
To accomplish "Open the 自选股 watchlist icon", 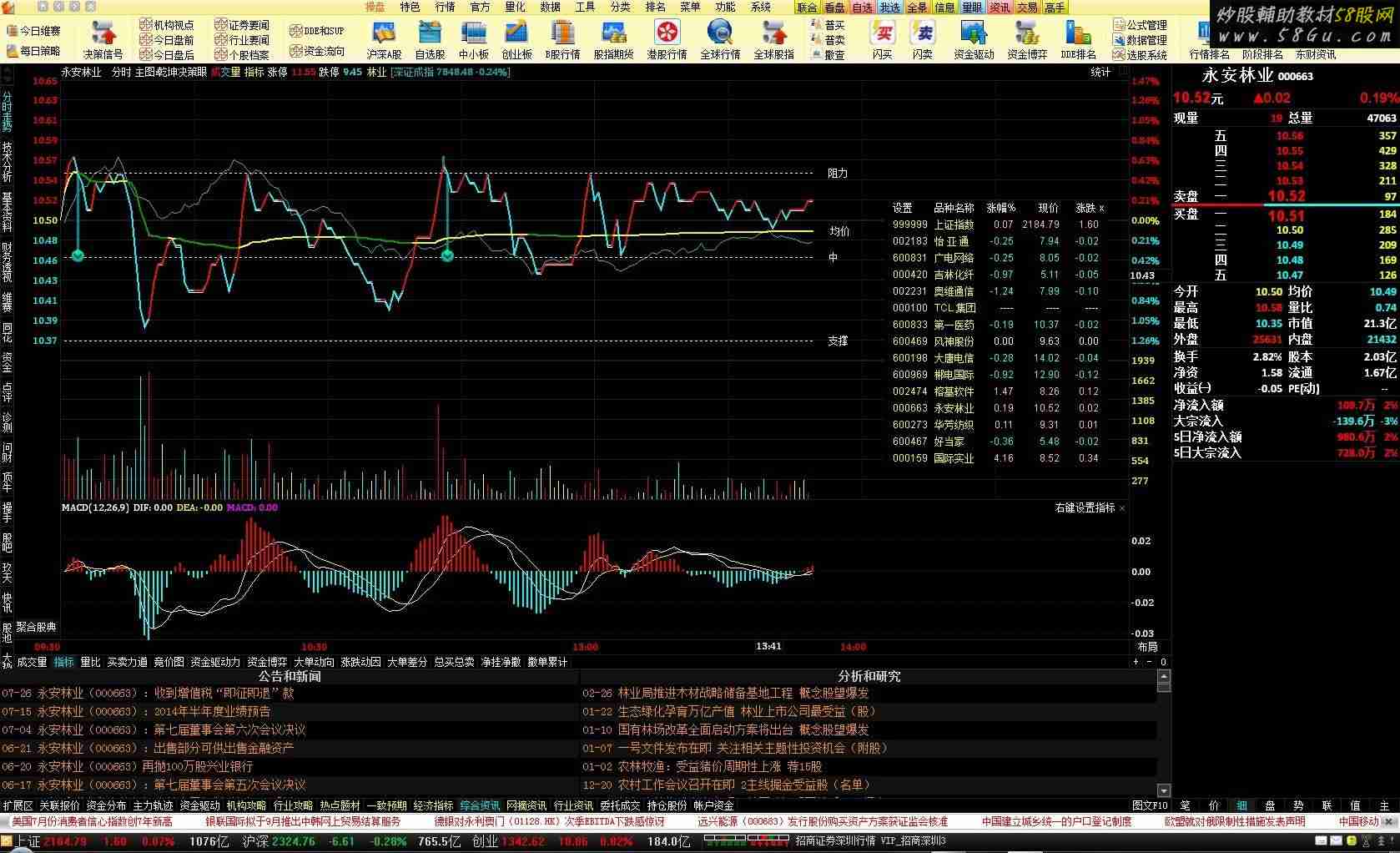I will click(x=430, y=39).
